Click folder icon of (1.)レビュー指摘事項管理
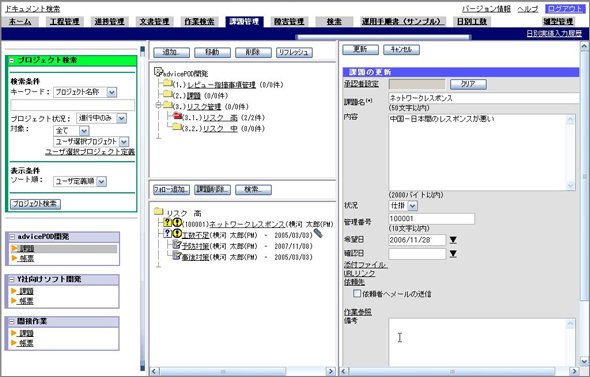Image resolution: width=590 pixels, height=377 pixels. click(168, 83)
